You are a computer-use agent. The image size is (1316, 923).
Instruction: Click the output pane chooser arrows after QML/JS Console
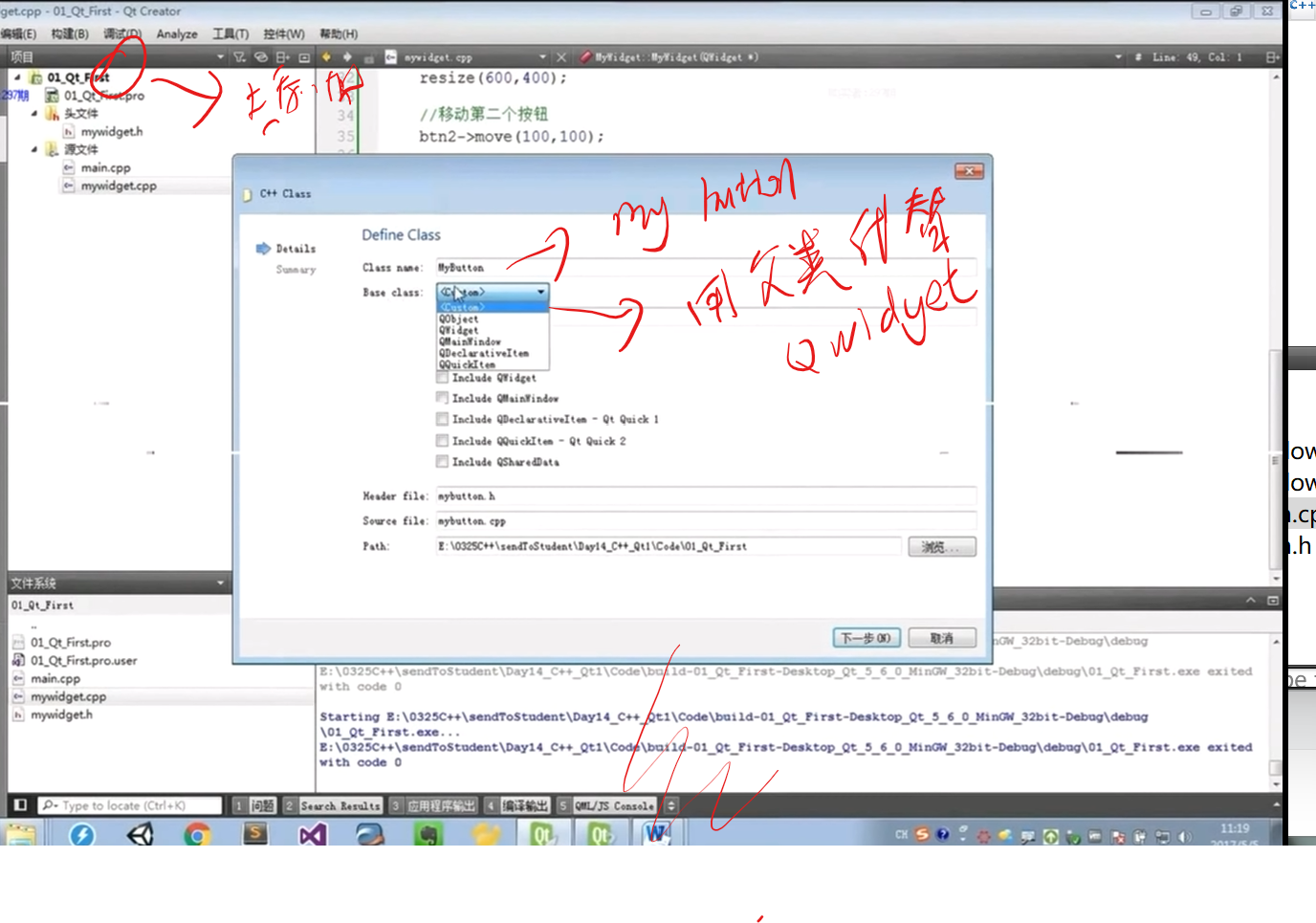click(x=671, y=805)
